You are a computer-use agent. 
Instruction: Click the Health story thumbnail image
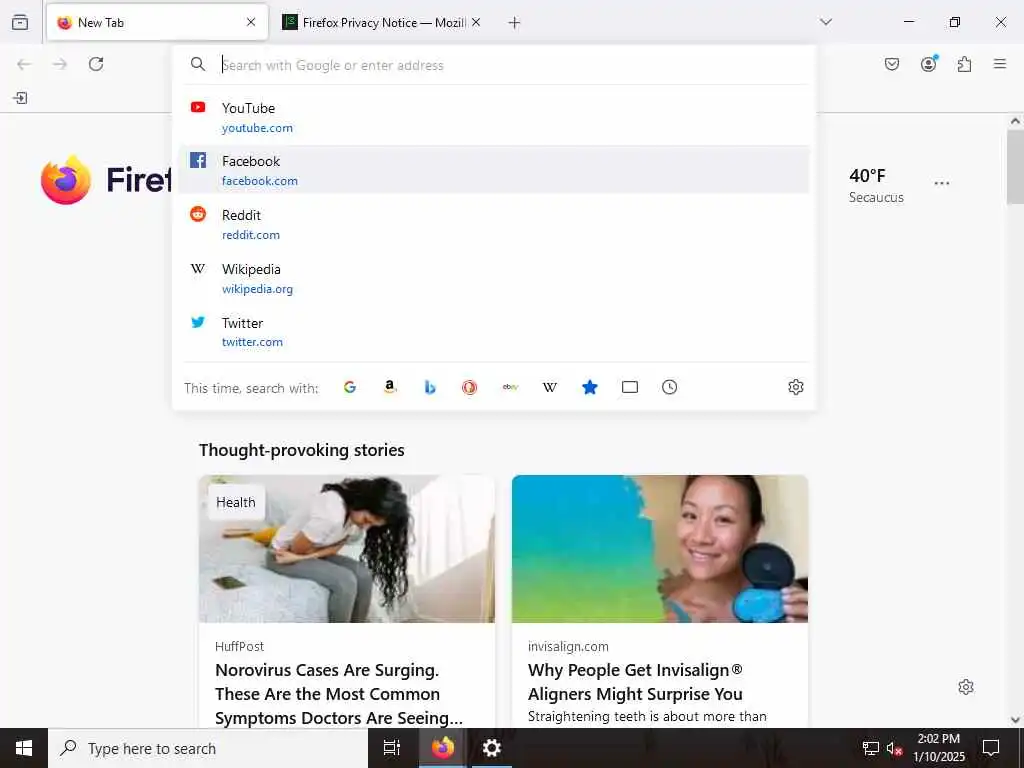coord(347,549)
